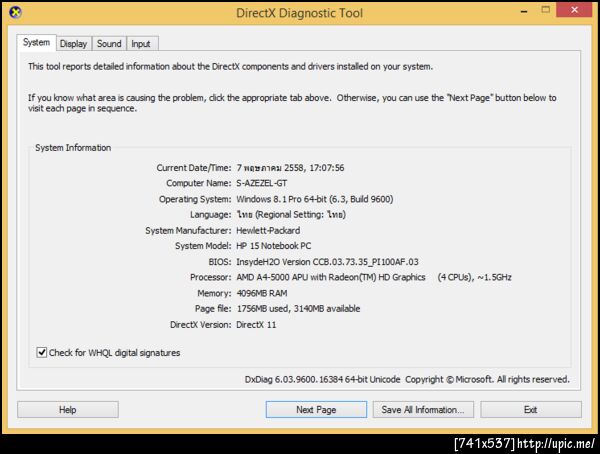Click the 'System Manufacturer:' field label
Image resolution: width=600 pixels, height=454 pixels.
point(188,230)
